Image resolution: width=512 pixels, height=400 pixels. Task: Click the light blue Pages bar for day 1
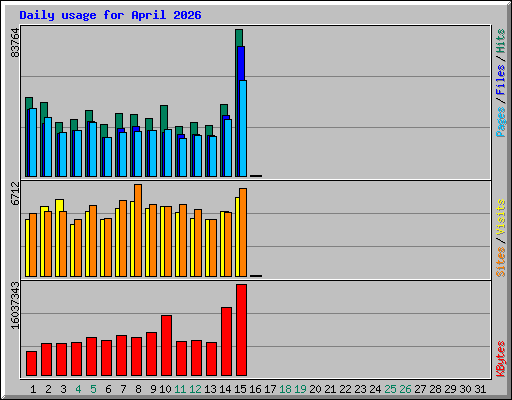tap(33, 142)
